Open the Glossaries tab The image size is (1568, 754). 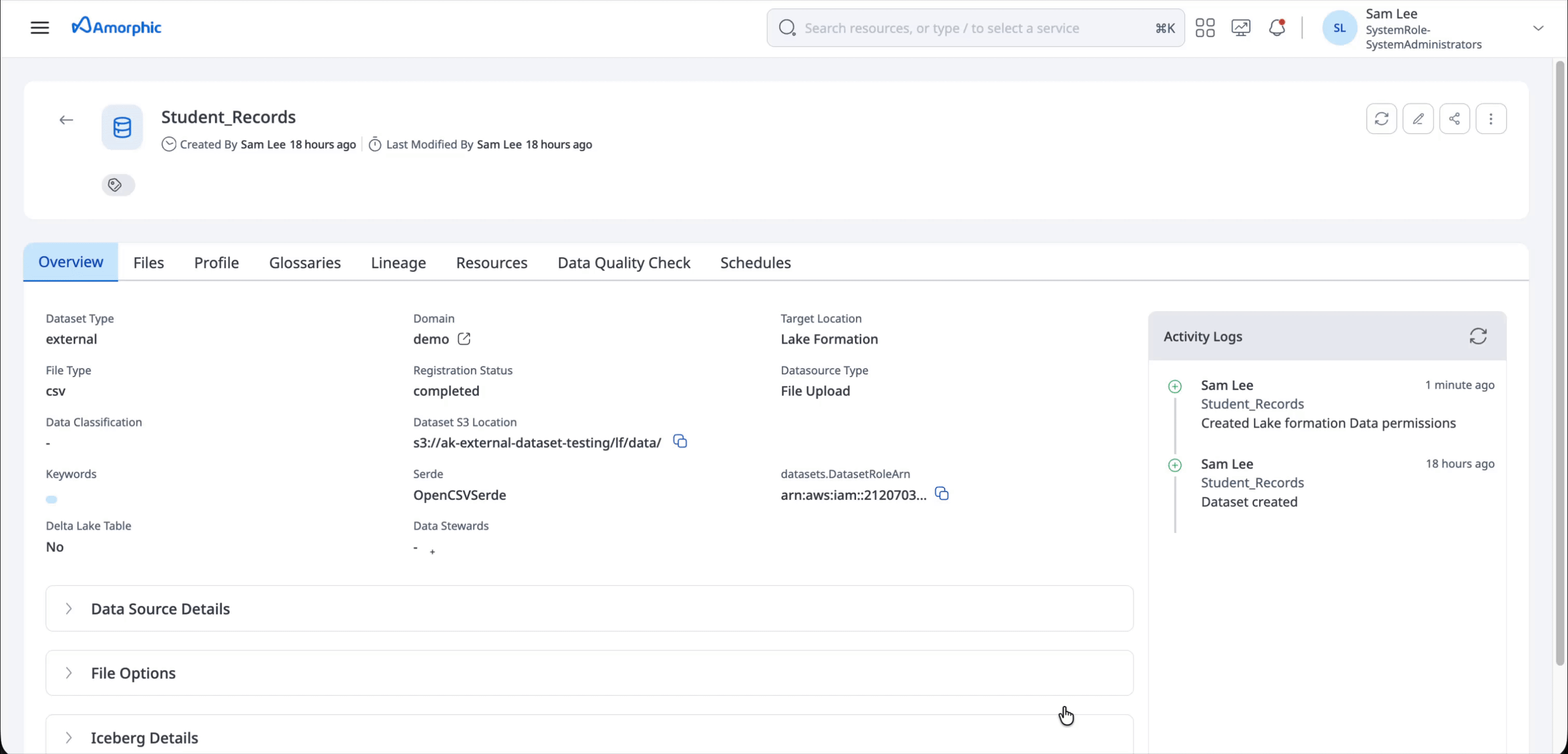(305, 263)
